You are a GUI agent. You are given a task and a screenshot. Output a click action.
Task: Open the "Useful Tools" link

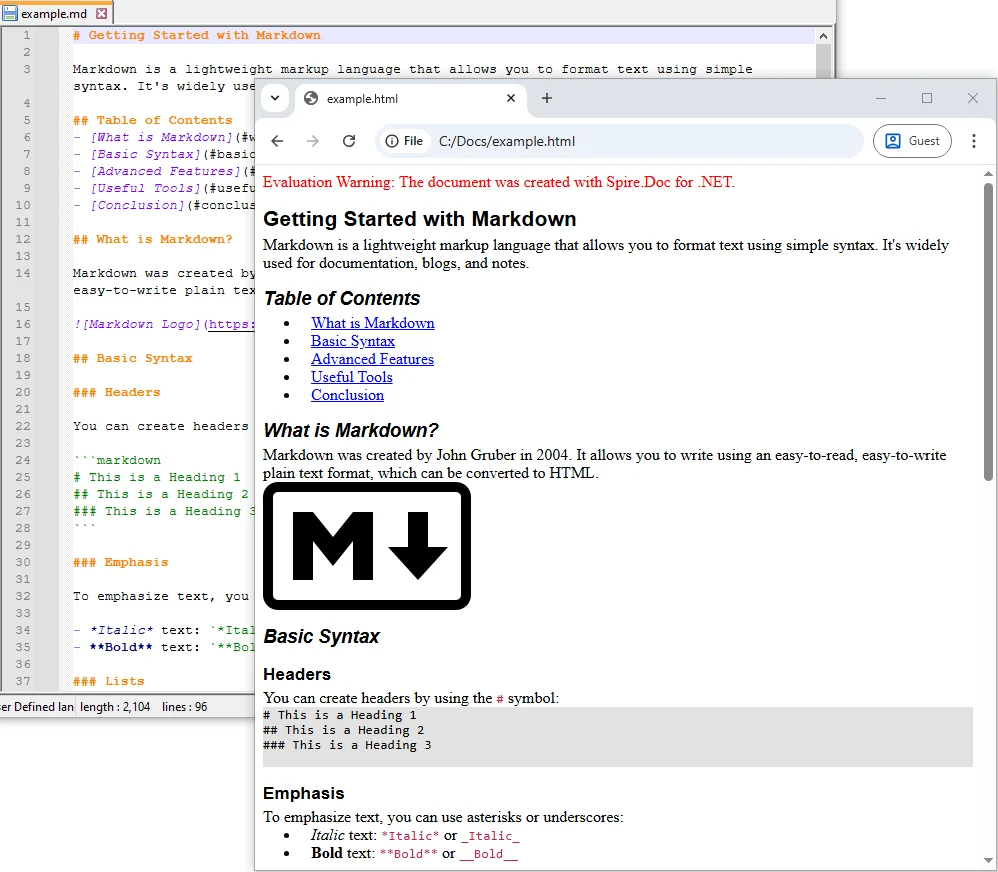coord(351,377)
